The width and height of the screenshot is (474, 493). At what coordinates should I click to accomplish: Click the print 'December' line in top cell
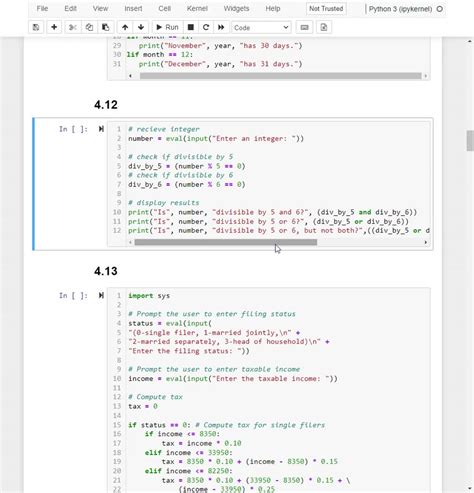220,64
